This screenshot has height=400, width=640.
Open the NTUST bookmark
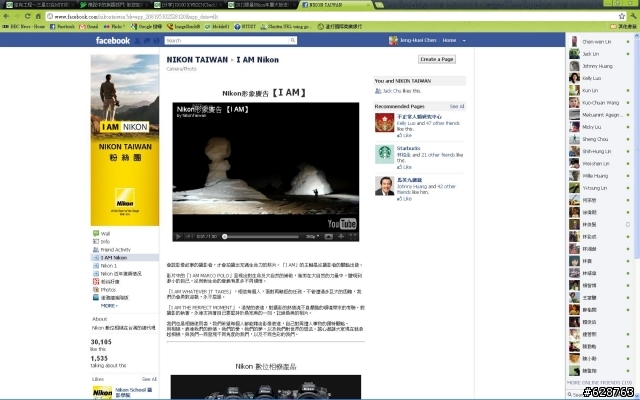[x=245, y=27]
